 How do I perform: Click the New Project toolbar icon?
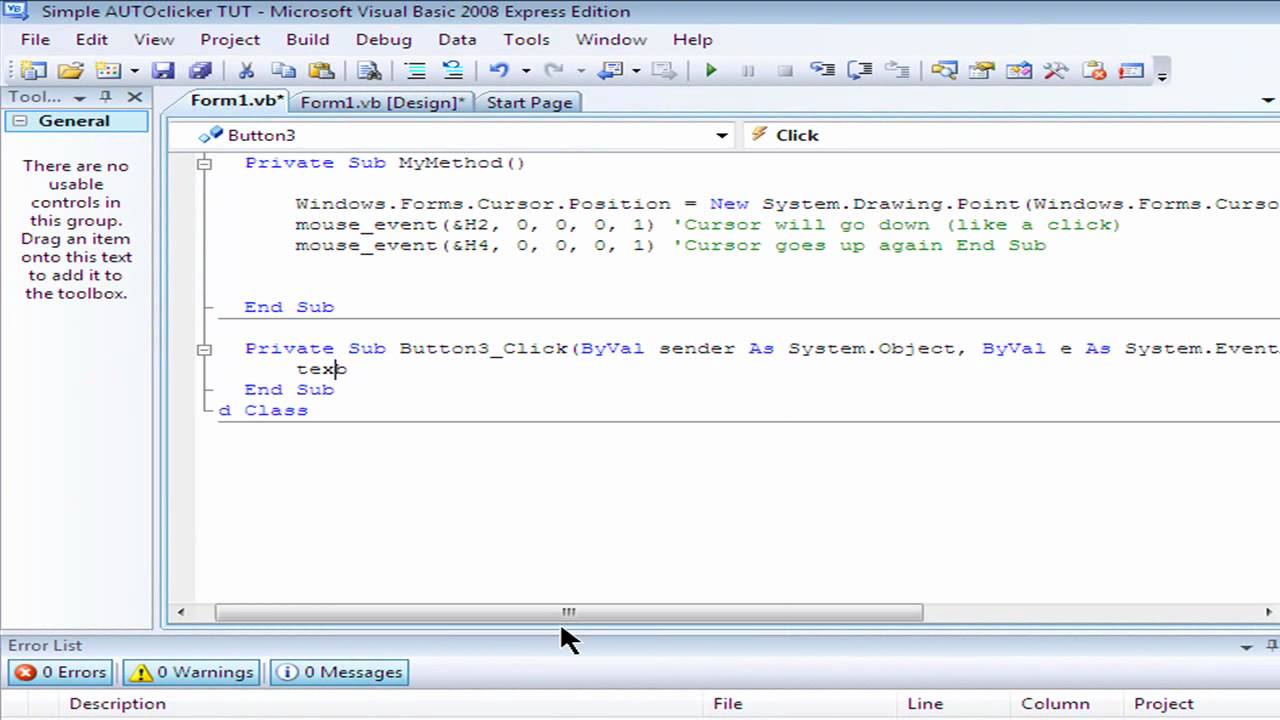(33, 71)
